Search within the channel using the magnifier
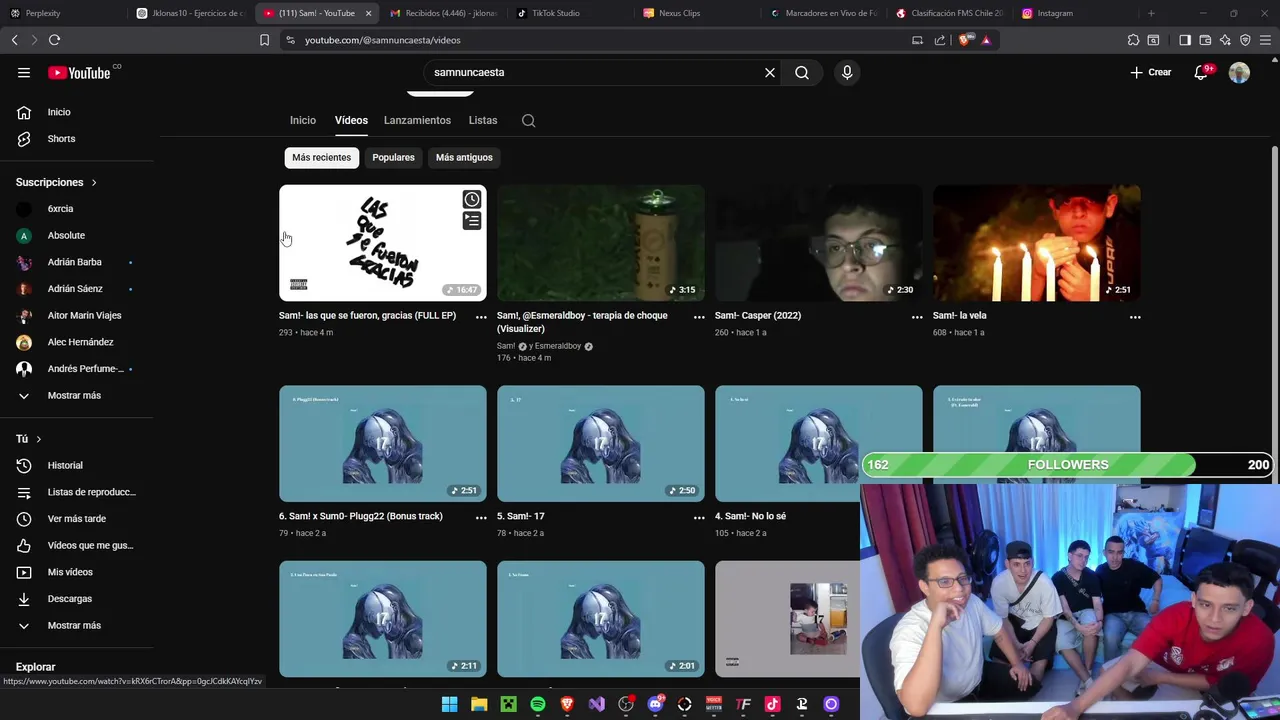The height and width of the screenshot is (720, 1280). (x=528, y=121)
